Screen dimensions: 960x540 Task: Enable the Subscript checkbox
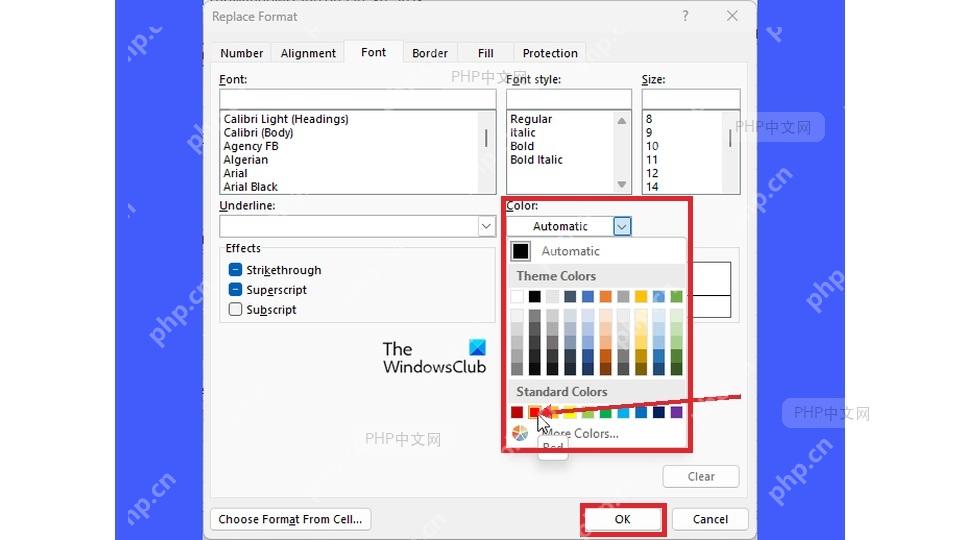pos(235,309)
